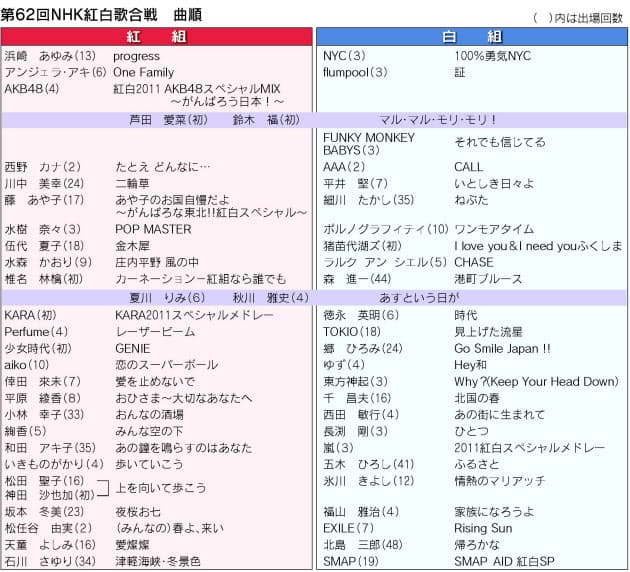The height and width of the screenshot is (572, 630).
Task: Select the song One Family
Action: point(143,72)
